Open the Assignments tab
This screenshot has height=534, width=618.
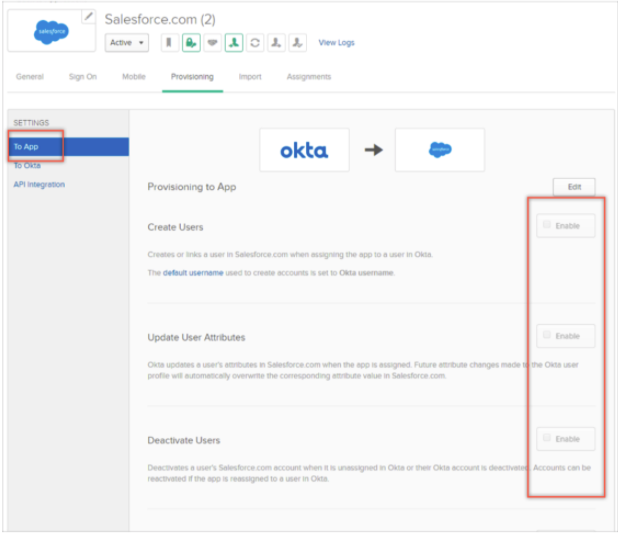pyautogui.click(x=309, y=77)
